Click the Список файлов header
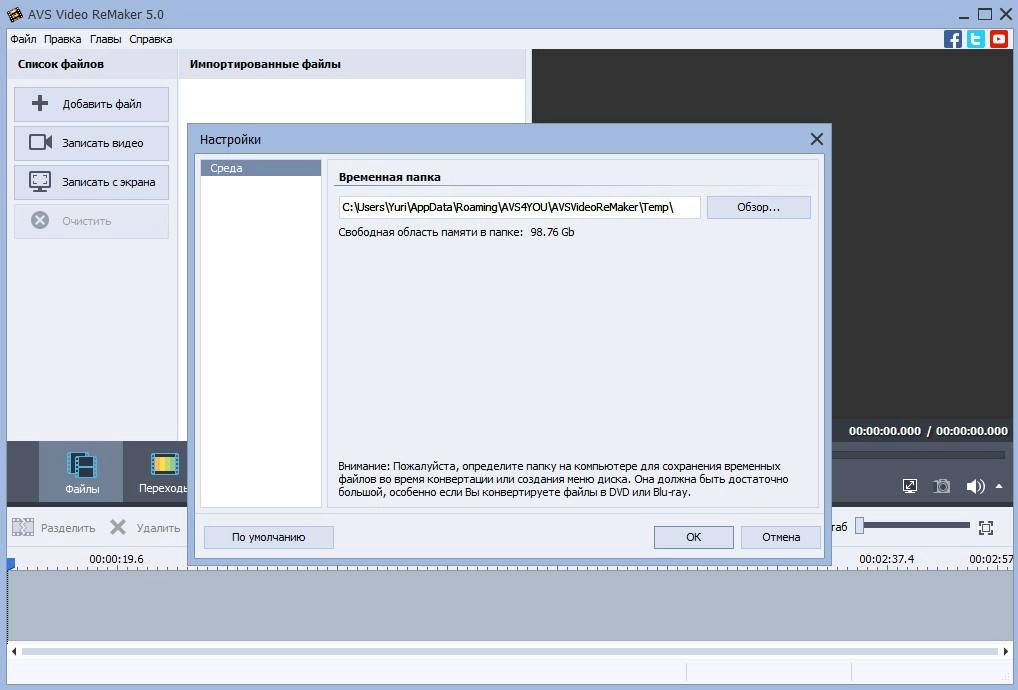The image size is (1018, 690). [60, 64]
